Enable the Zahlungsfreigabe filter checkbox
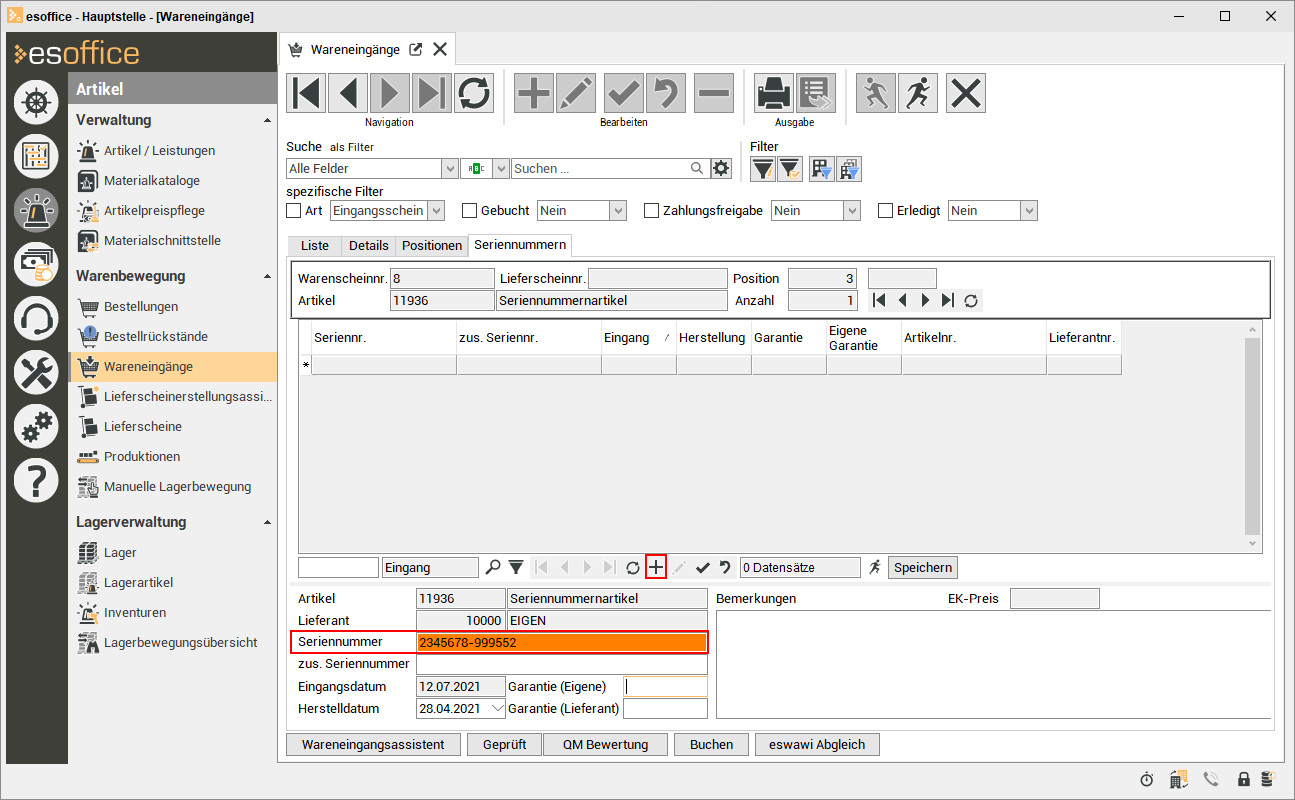This screenshot has height=800, width=1295. (x=651, y=211)
